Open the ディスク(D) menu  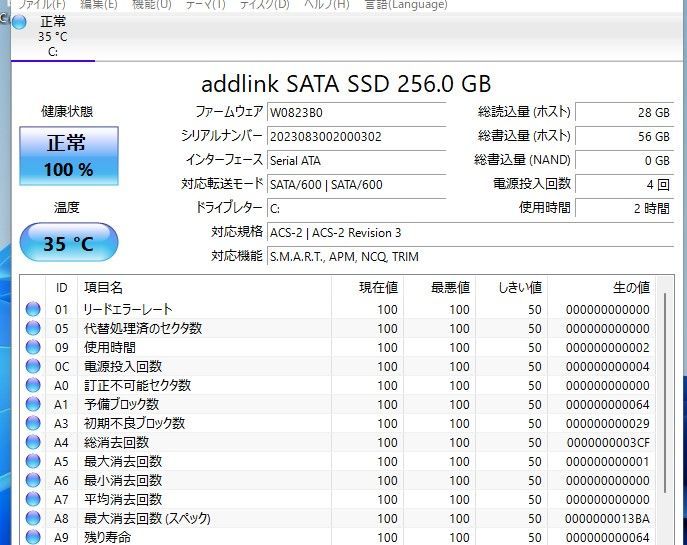click(x=265, y=4)
